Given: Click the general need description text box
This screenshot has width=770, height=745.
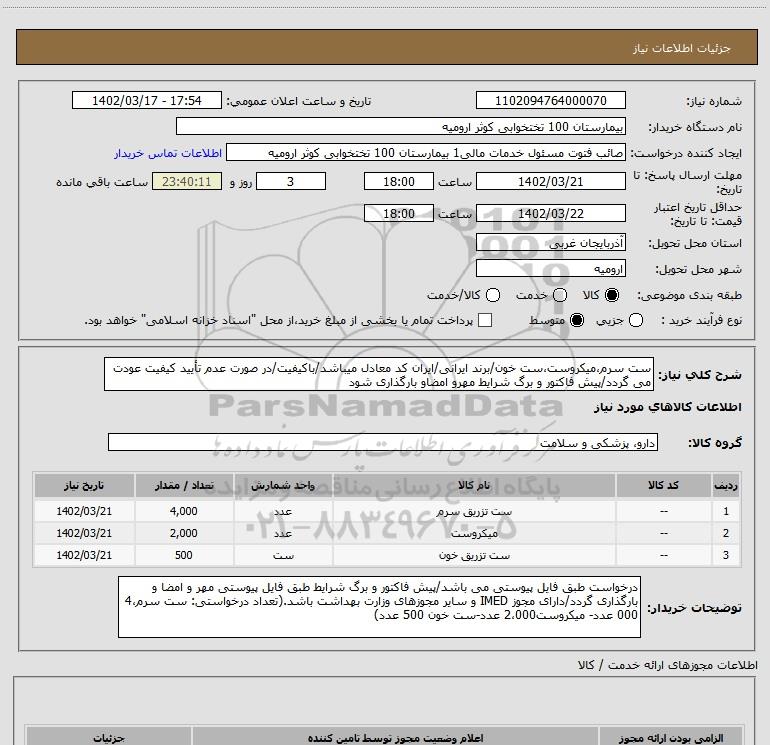Looking at the screenshot, I should coord(379,374).
